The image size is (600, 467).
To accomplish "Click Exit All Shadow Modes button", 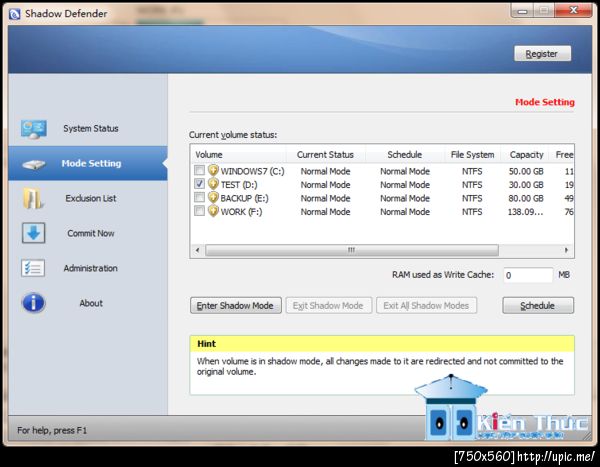I will [x=426, y=305].
